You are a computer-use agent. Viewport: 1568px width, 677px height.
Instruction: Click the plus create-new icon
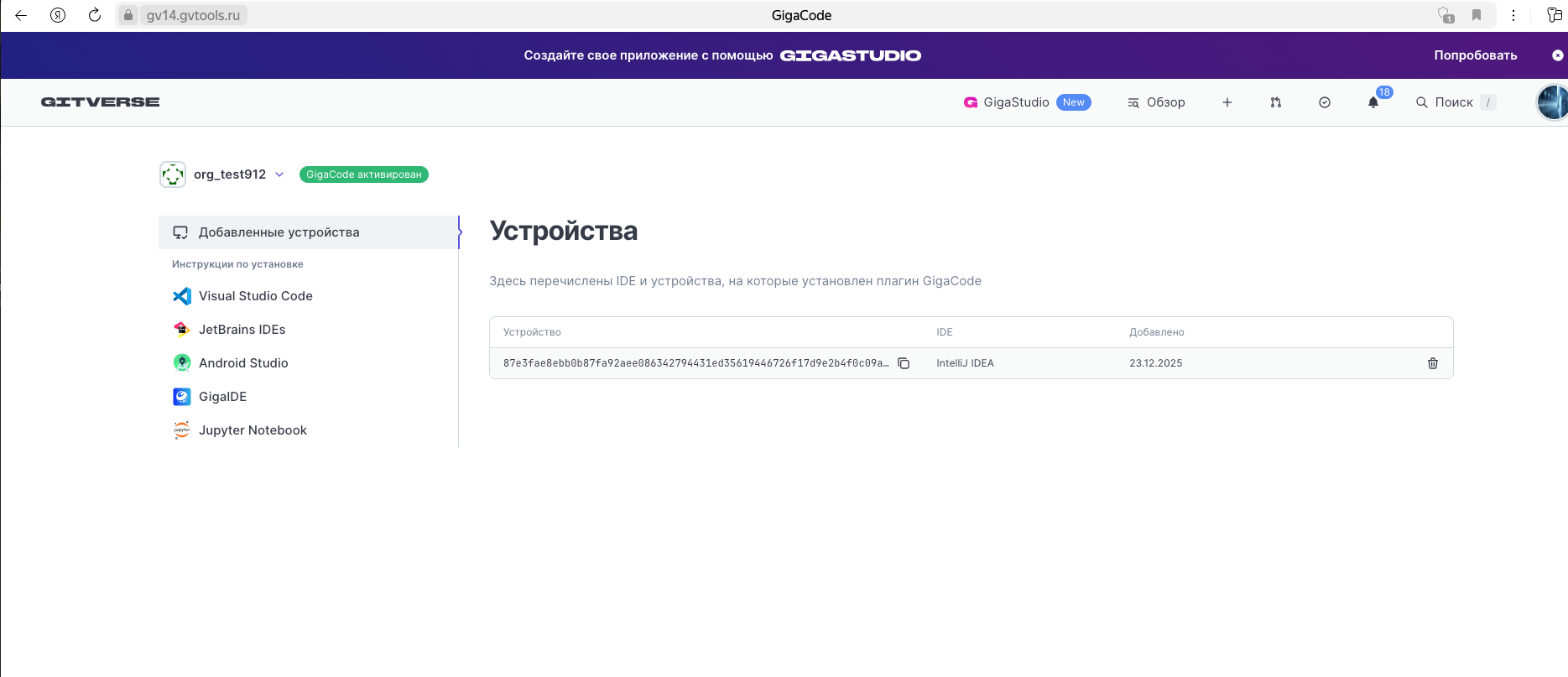coord(1227,102)
